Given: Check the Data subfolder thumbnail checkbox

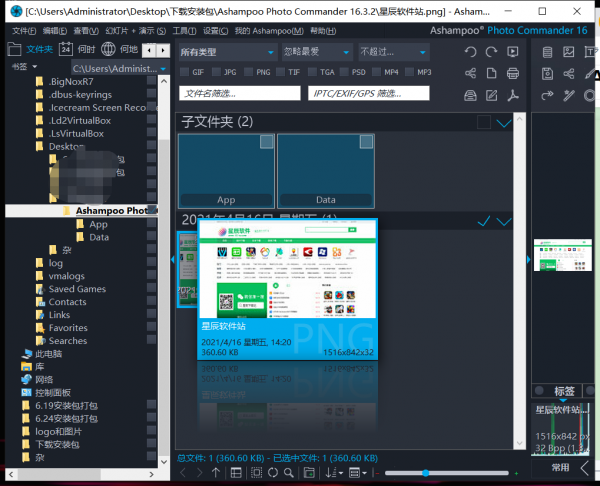Looking at the screenshot, I should pos(366,142).
